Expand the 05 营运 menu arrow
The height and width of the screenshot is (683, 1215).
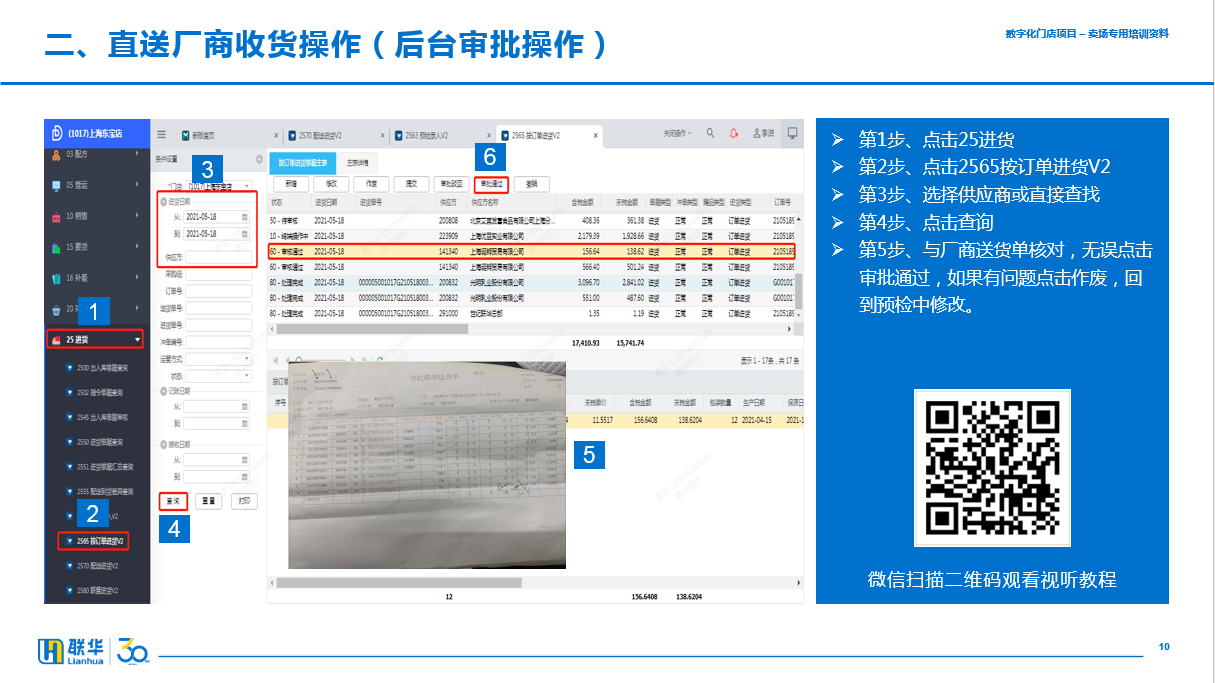pyautogui.click(x=137, y=185)
